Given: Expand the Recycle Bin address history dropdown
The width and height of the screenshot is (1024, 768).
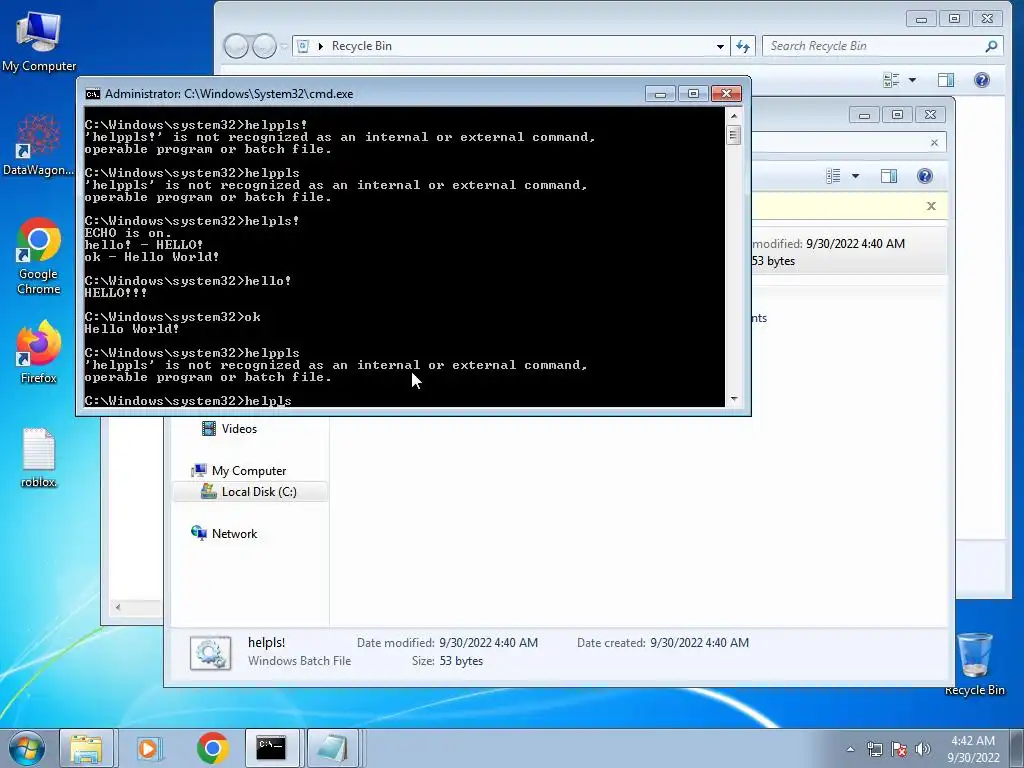Looking at the screenshot, I should tap(720, 46).
